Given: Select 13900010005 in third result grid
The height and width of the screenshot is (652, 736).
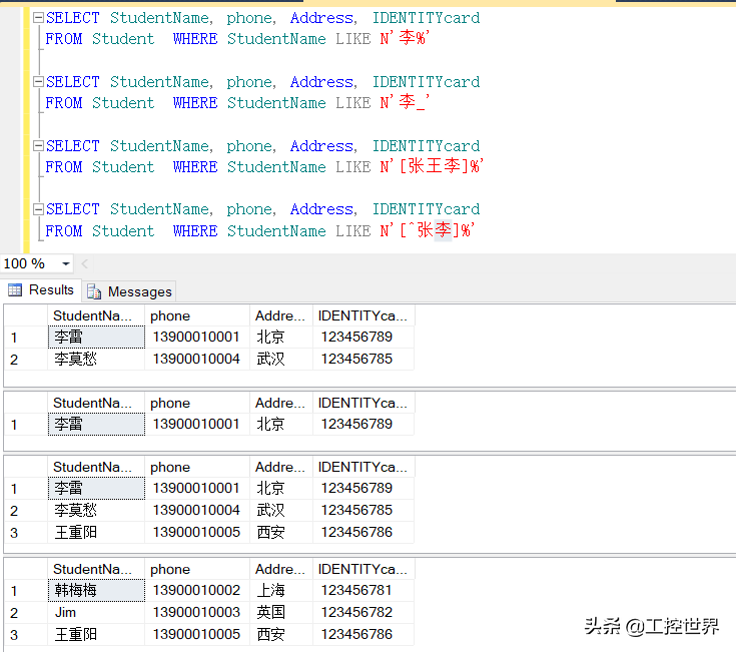Looking at the screenshot, I should click(x=197, y=532).
